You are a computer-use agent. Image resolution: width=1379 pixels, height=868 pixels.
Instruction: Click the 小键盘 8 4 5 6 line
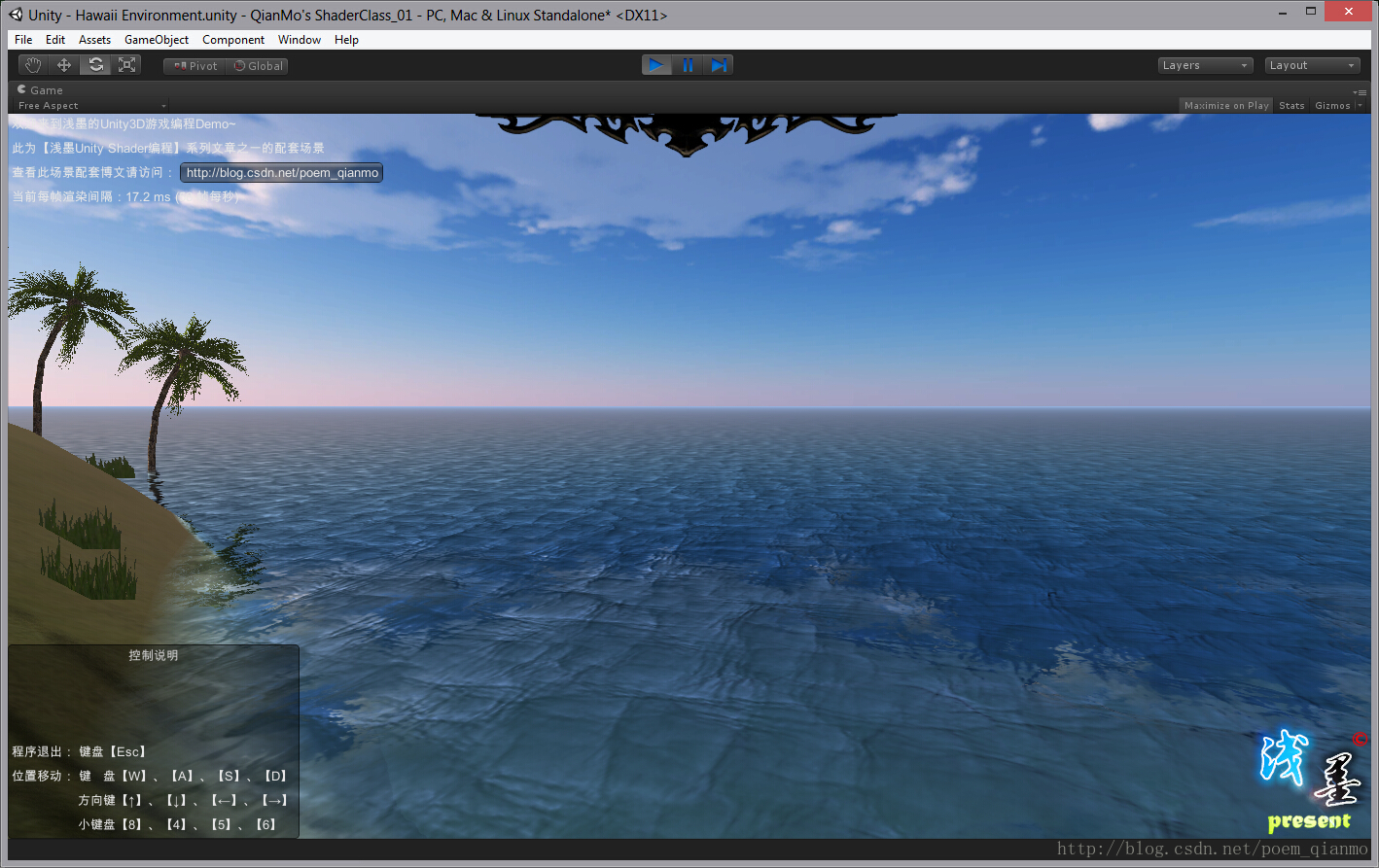click(x=179, y=824)
